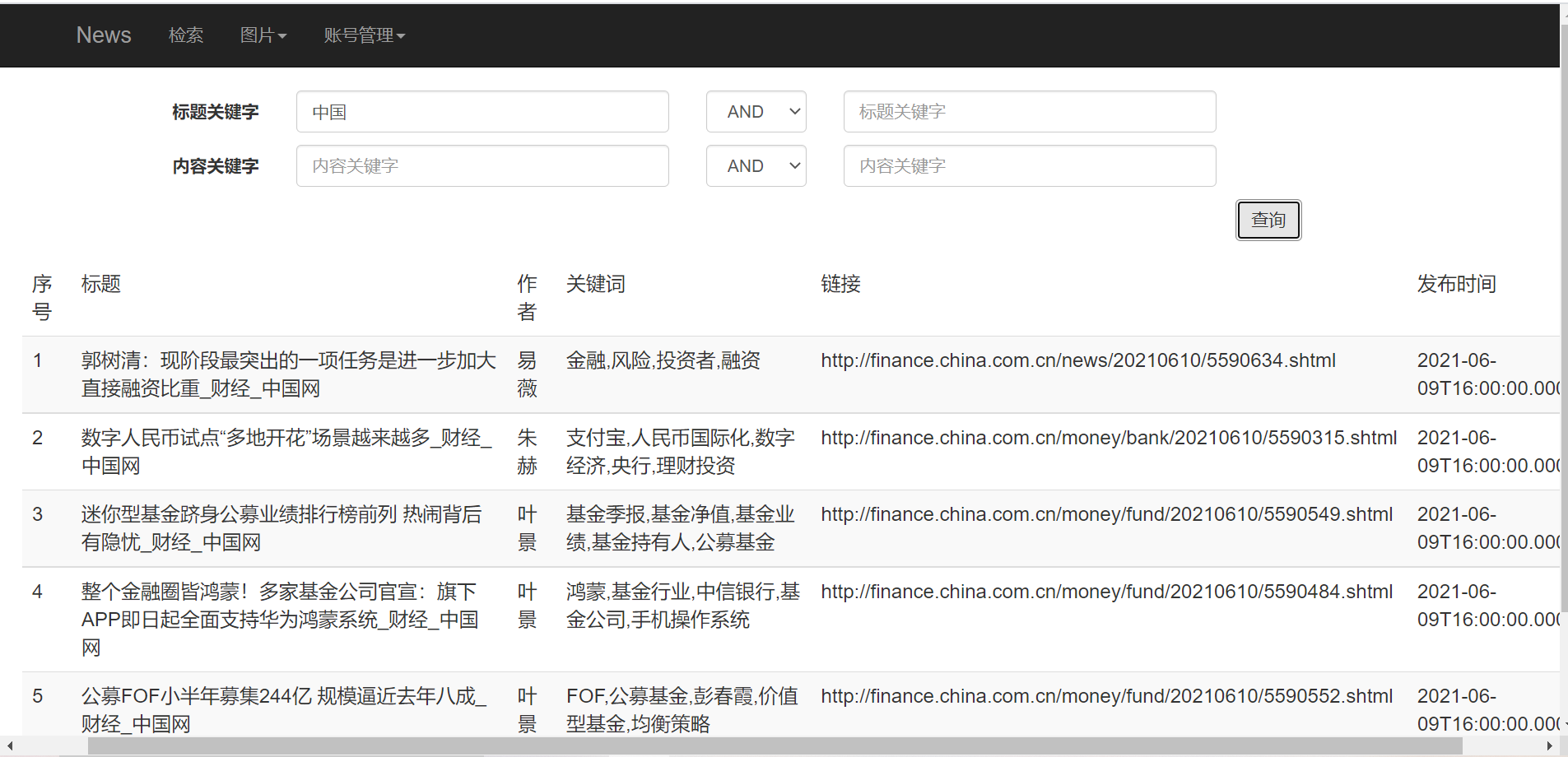Click the publish time in row 1
1568x757 pixels.
(1488, 374)
